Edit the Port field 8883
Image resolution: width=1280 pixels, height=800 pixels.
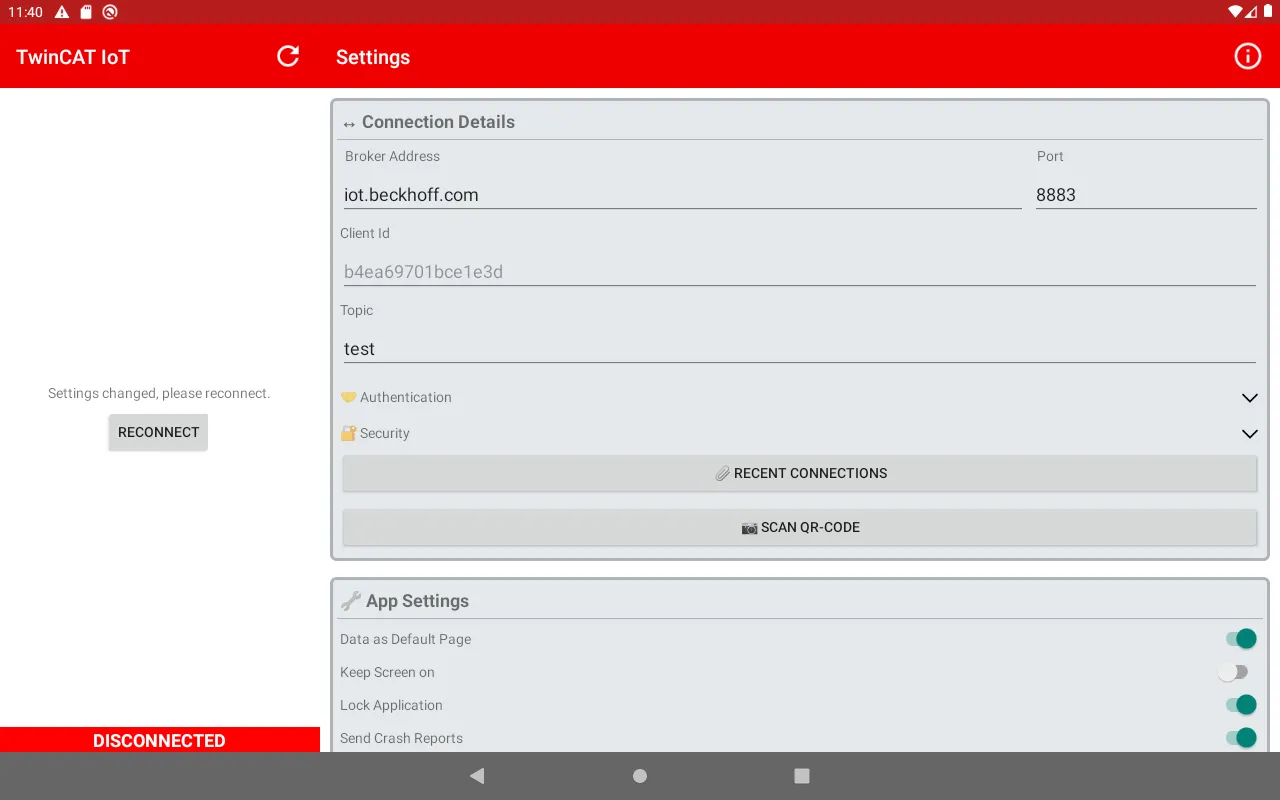(1146, 195)
